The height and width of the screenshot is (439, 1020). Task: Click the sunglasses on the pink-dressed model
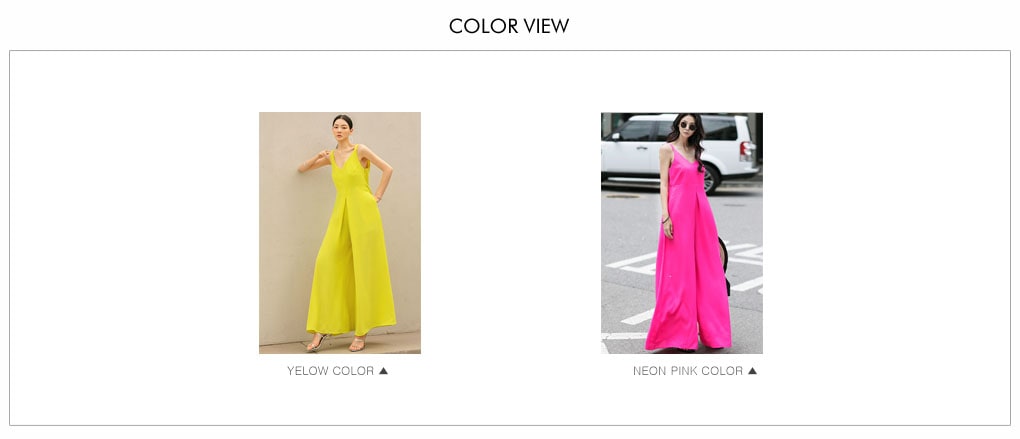click(688, 126)
